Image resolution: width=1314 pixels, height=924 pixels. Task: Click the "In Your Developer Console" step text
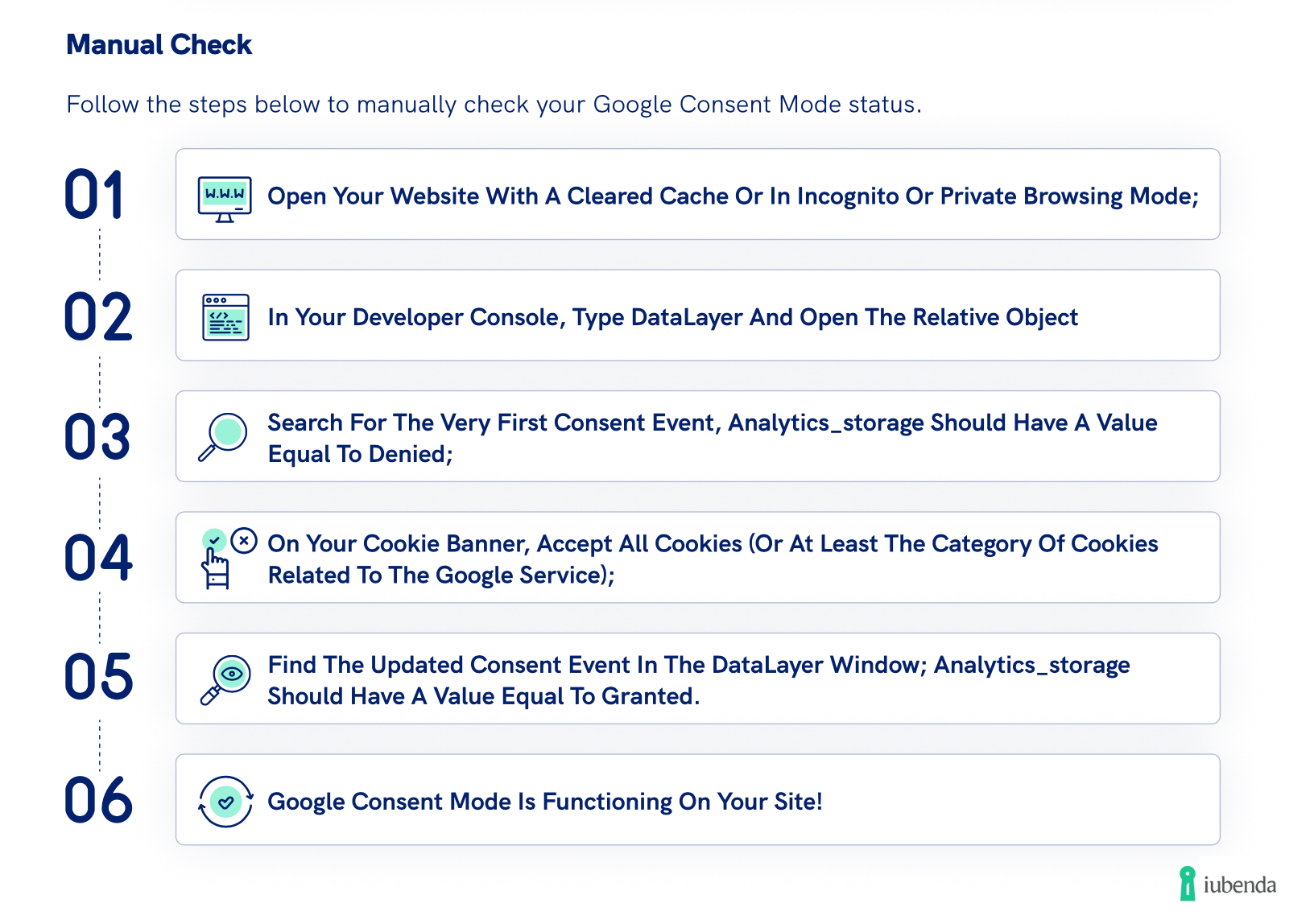click(672, 317)
